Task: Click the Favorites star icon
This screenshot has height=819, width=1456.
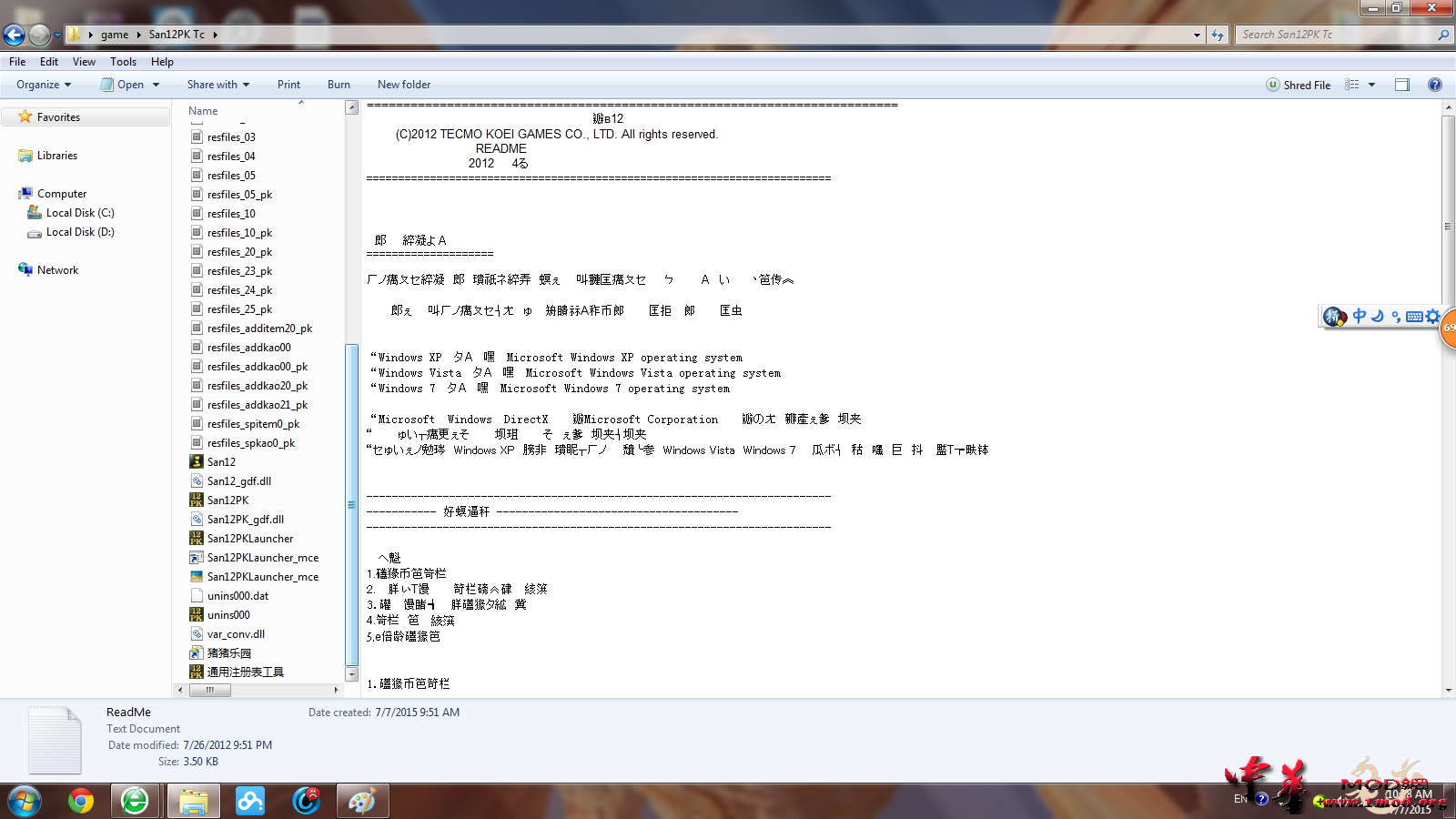Action: point(25,117)
